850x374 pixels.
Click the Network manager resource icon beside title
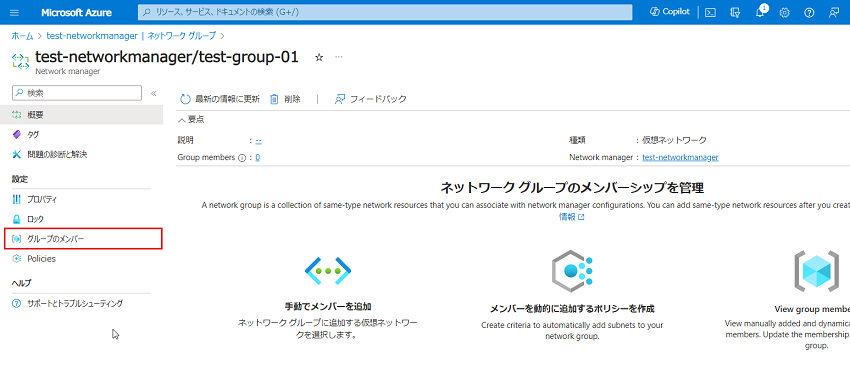tap(21, 61)
